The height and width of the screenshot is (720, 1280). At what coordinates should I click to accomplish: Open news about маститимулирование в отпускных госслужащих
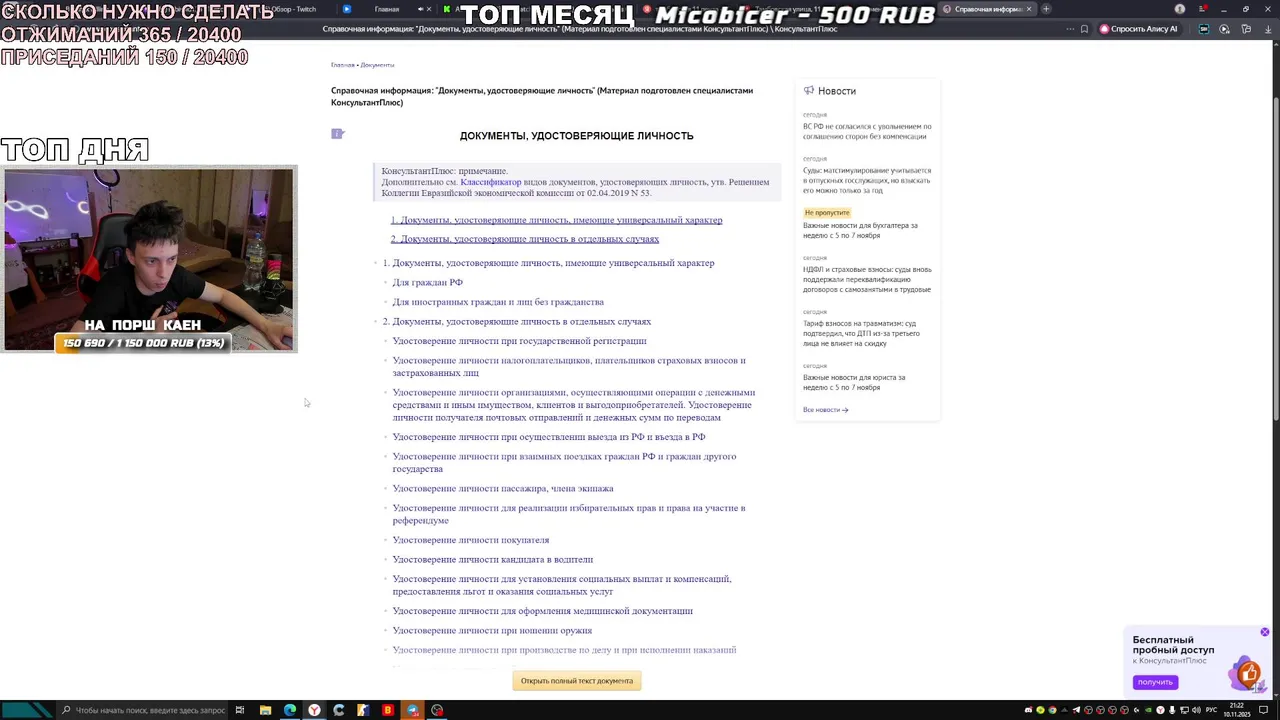(867, 180)
